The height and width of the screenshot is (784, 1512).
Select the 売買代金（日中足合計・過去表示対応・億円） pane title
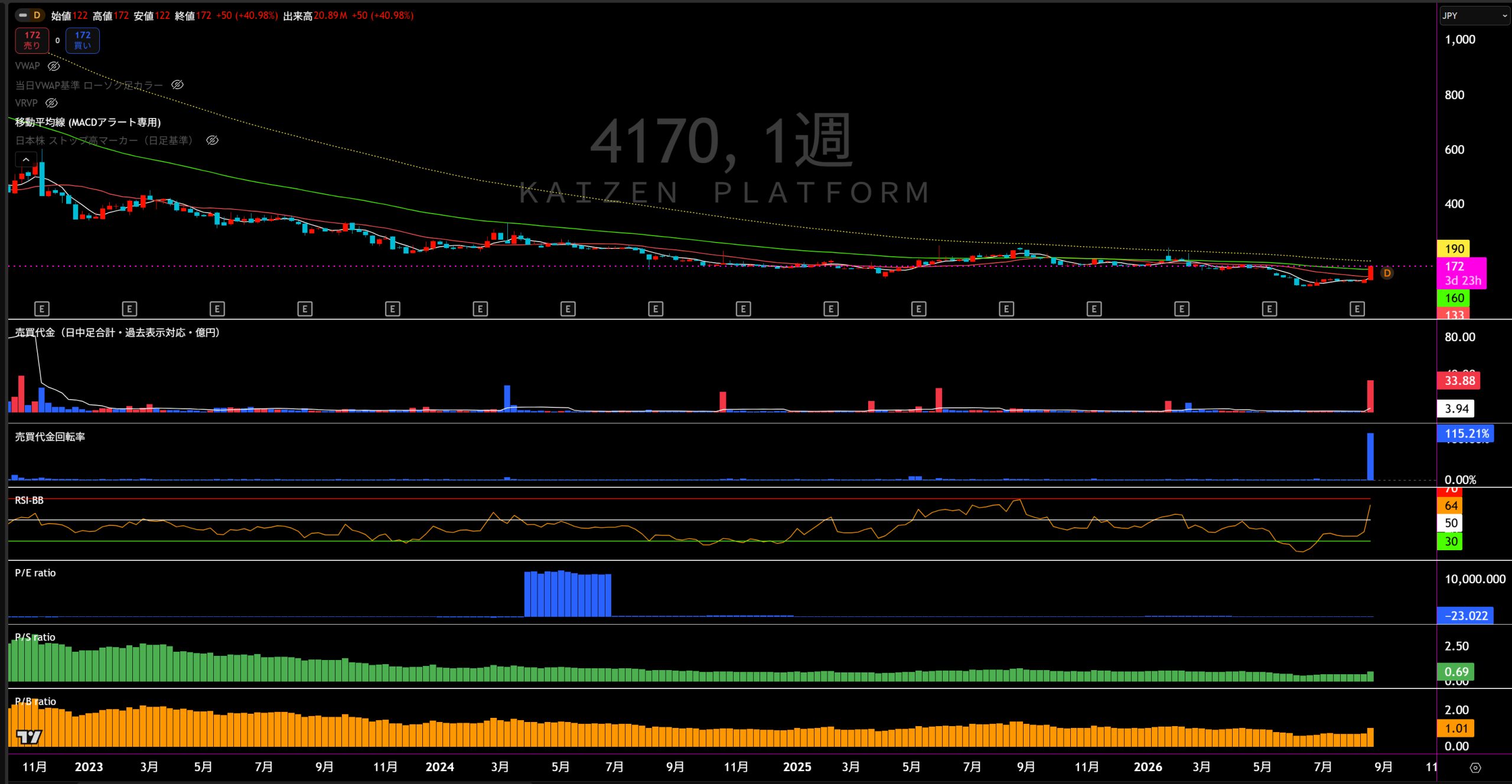119,333
